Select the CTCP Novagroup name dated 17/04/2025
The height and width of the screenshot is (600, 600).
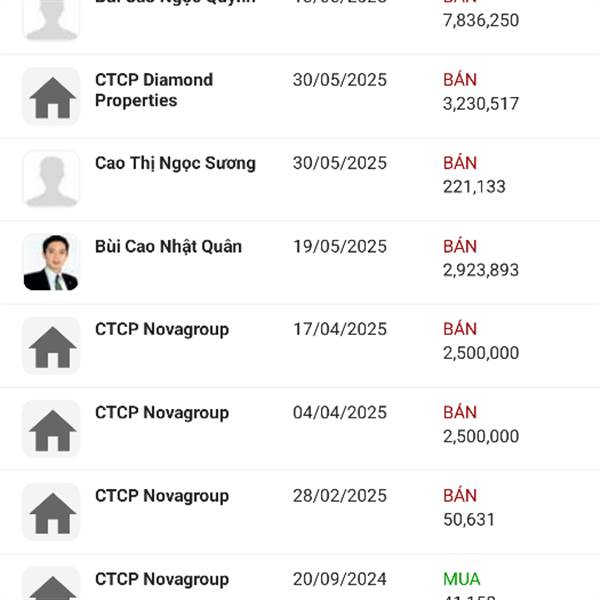point(162,329)
